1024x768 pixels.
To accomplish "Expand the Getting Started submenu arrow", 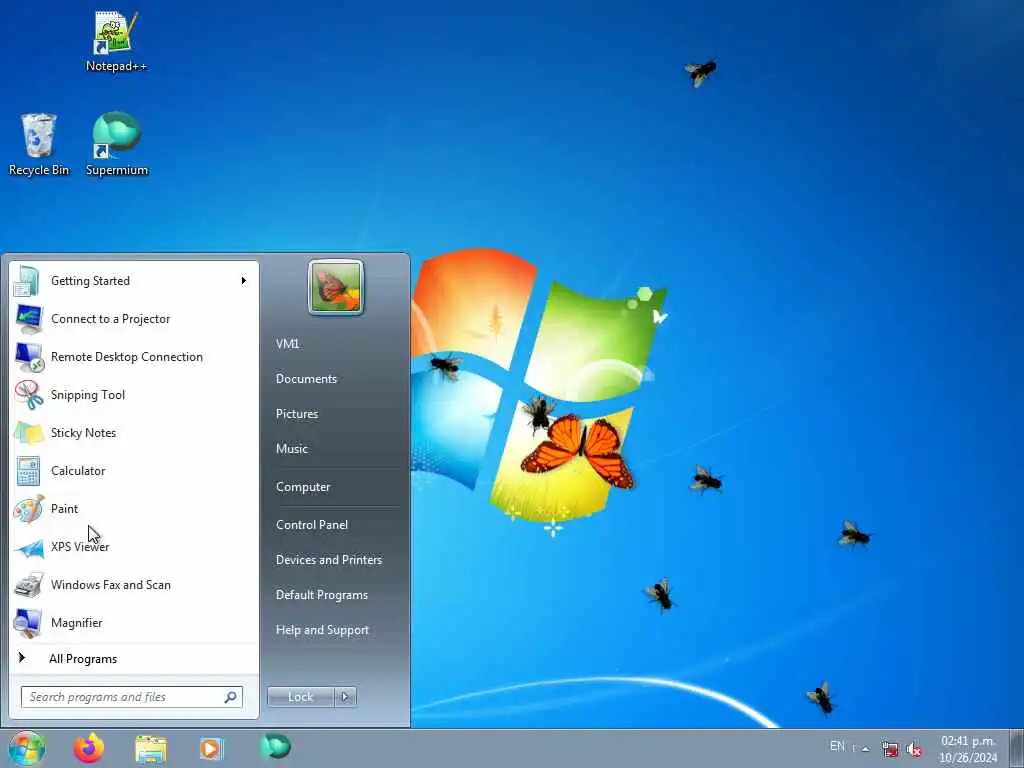I will [244, 281].
